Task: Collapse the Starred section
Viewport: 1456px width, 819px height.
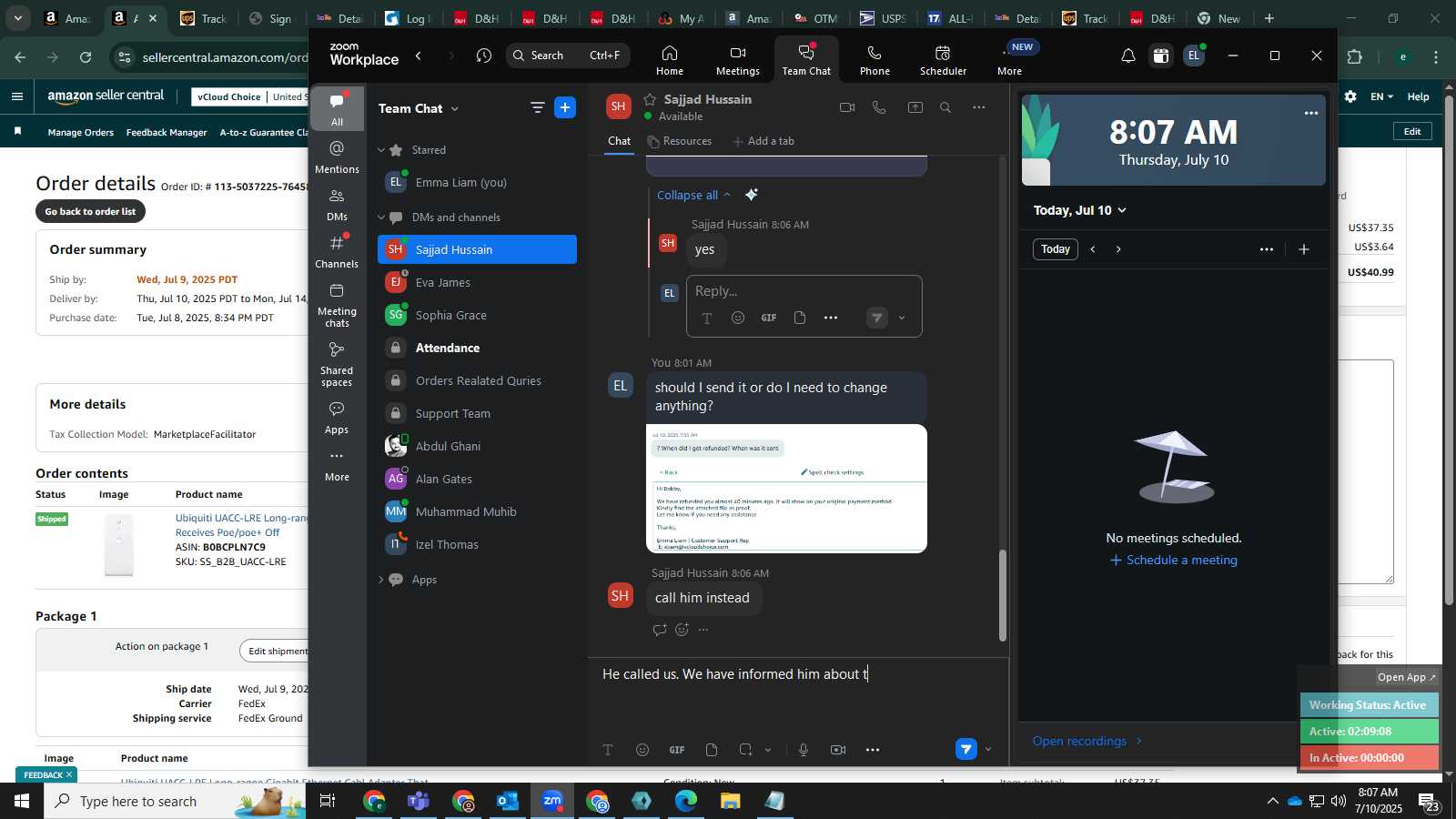Action: coord(381,150)
